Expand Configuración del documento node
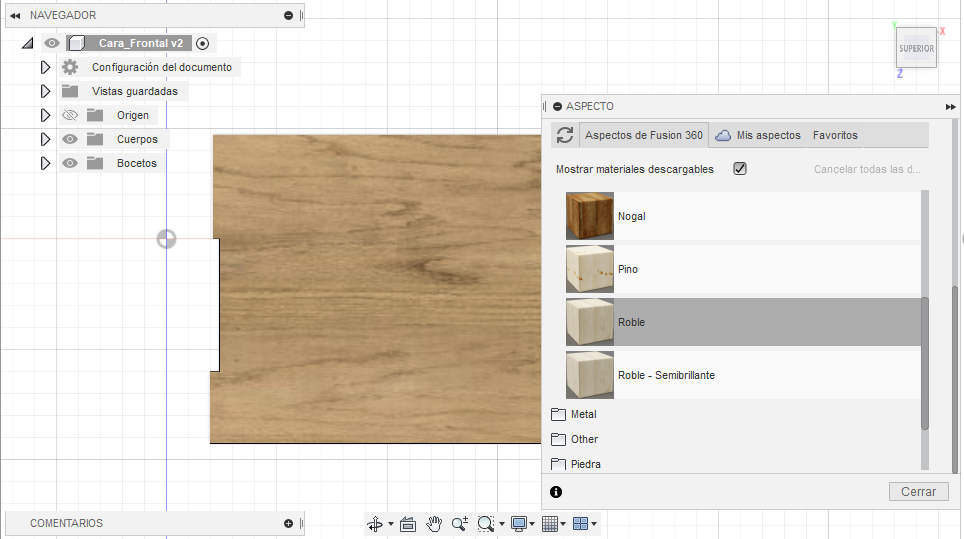Screen dimensions: 964x539 45,67
